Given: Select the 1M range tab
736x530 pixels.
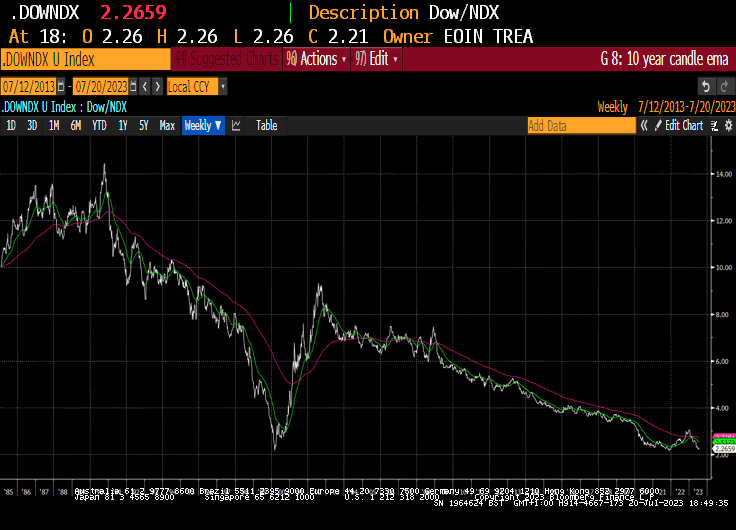Looking at the screenshot, I should 54,125.
